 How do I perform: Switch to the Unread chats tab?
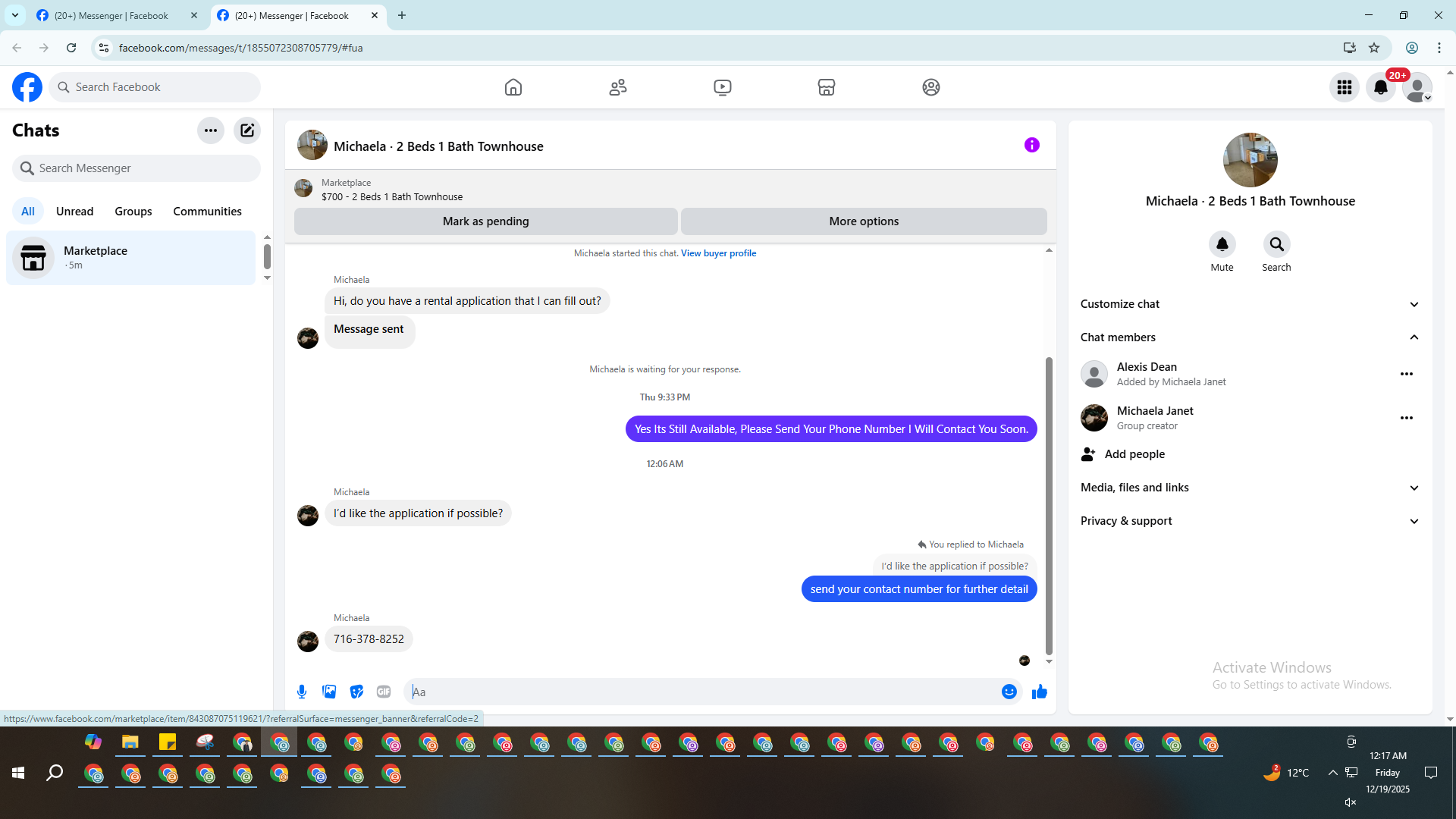coord(74,212)
